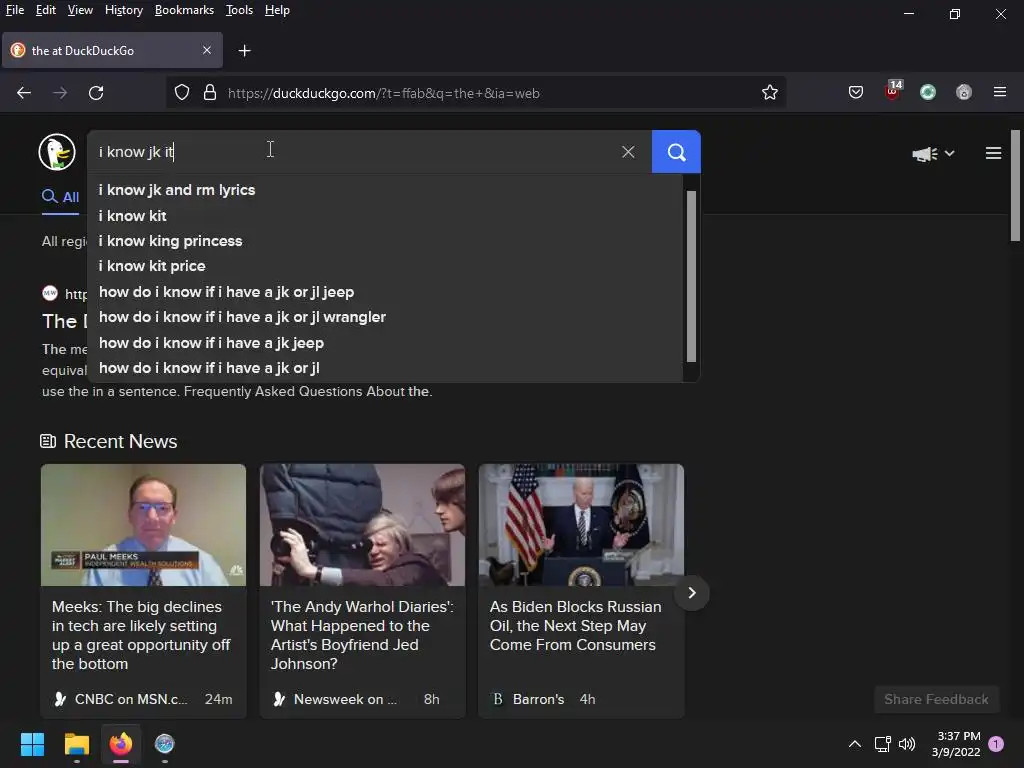The height and width of the screenshot is (768, 1024).
Task: Open the Firefox application hamburger menu
Action: tap(1000, 92)
